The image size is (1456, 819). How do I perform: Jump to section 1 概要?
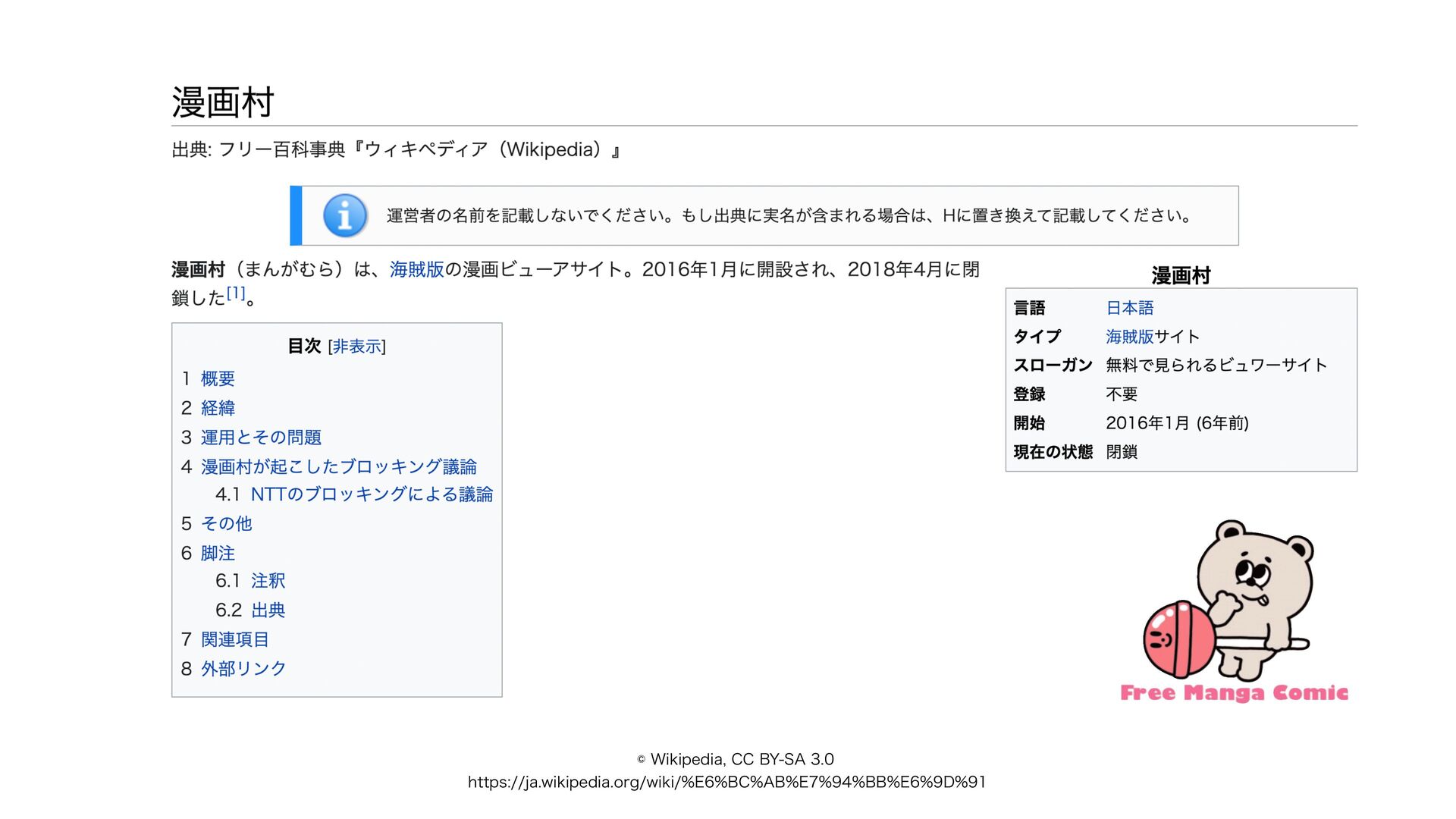[x=218, y=378]
